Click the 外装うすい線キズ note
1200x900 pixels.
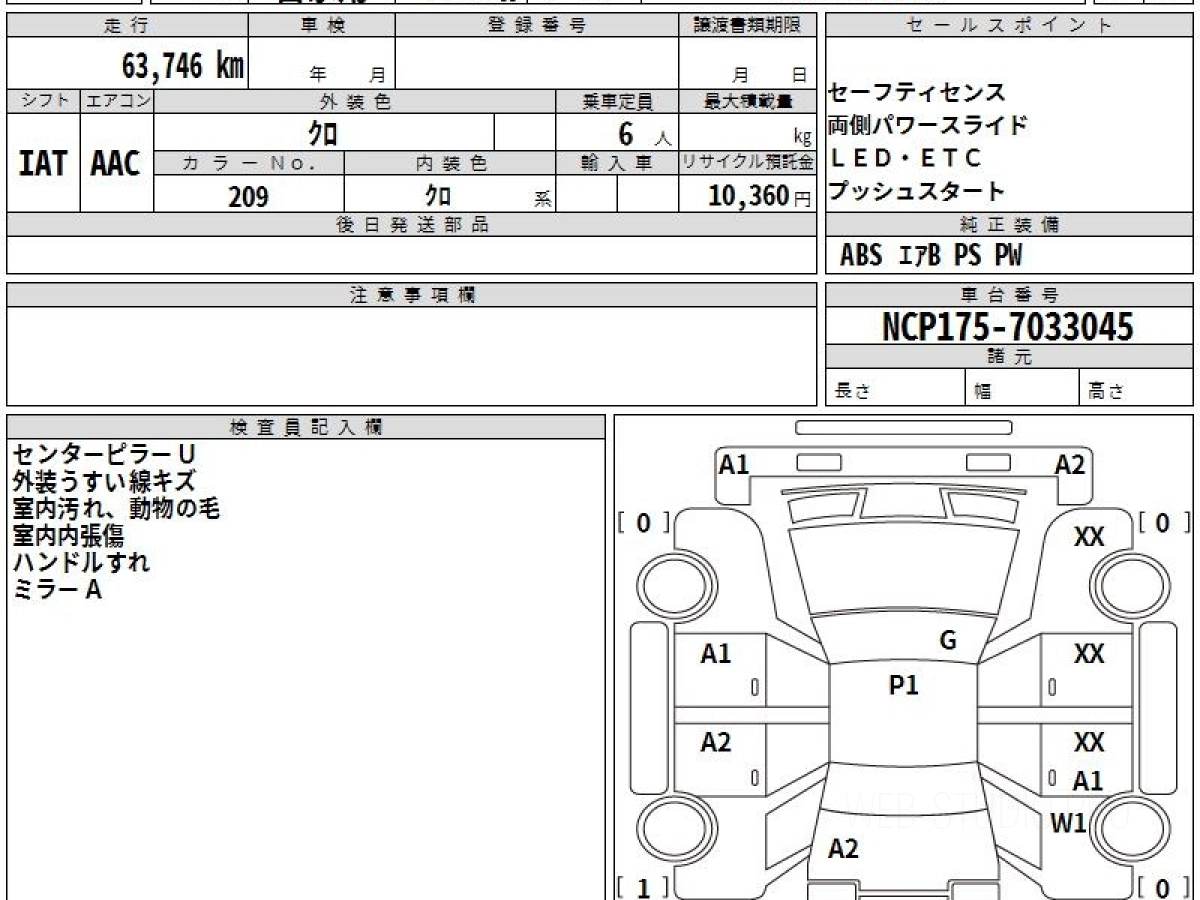click(x=104, y=481)
